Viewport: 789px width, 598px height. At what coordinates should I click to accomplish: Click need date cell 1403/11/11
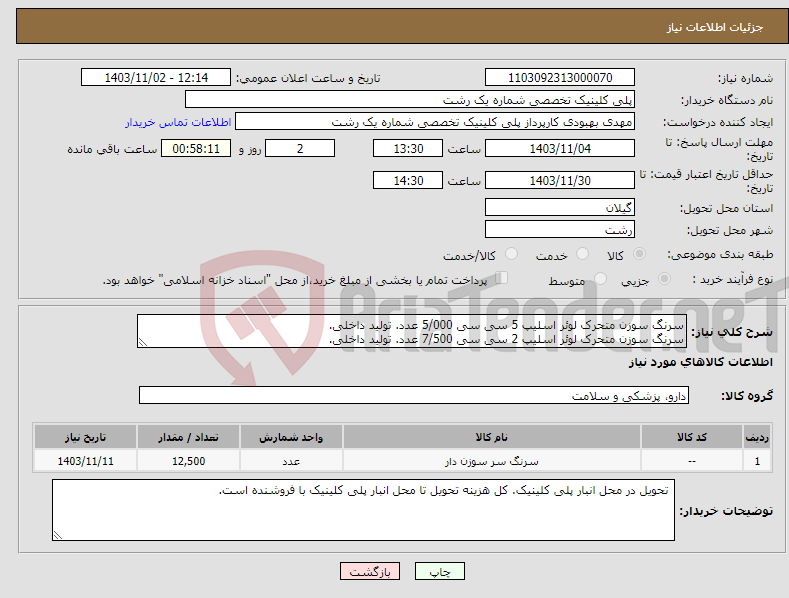click(85, 461)
